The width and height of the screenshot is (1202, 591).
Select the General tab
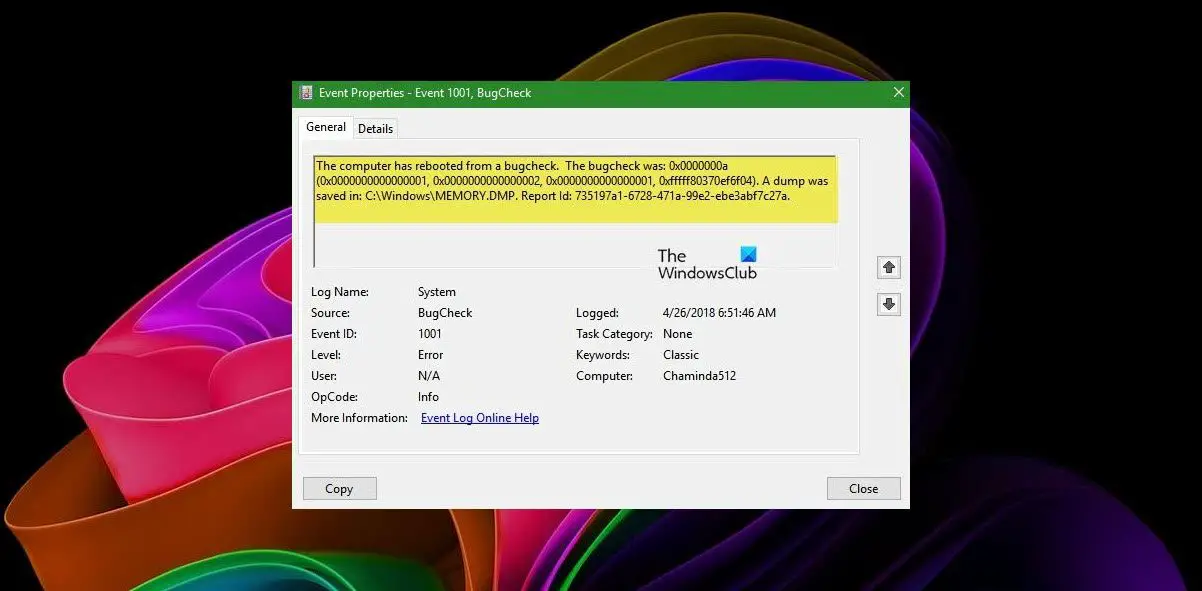tap(326, 127)
